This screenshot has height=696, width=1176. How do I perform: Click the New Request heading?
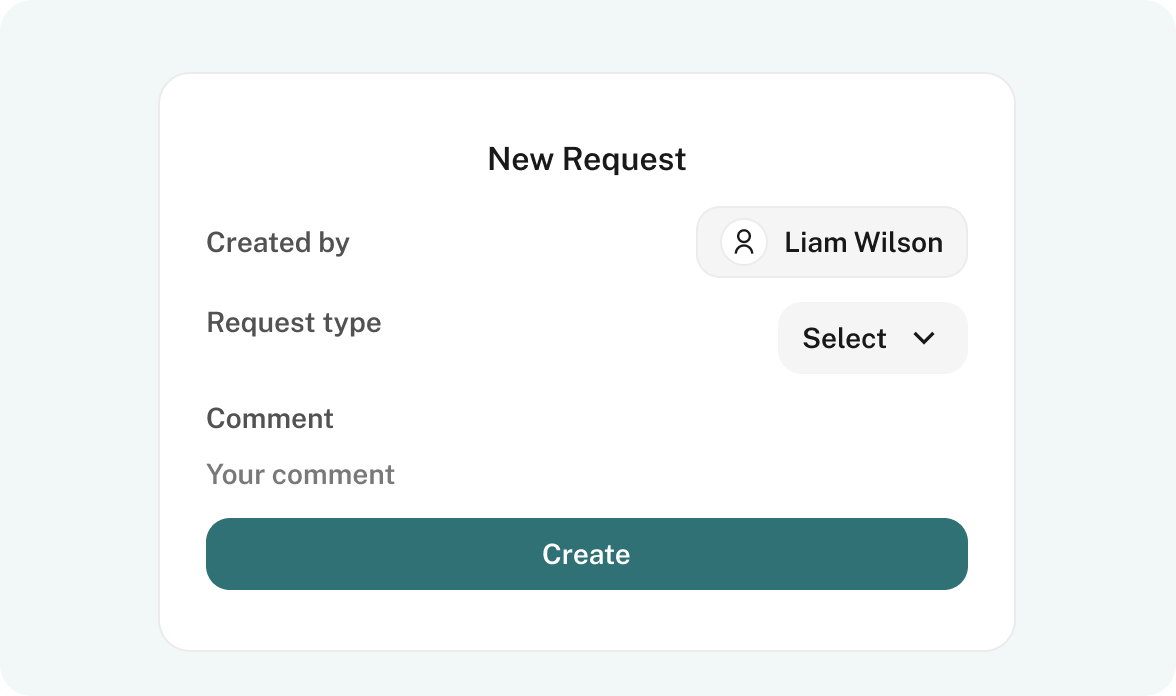[586, 159]
